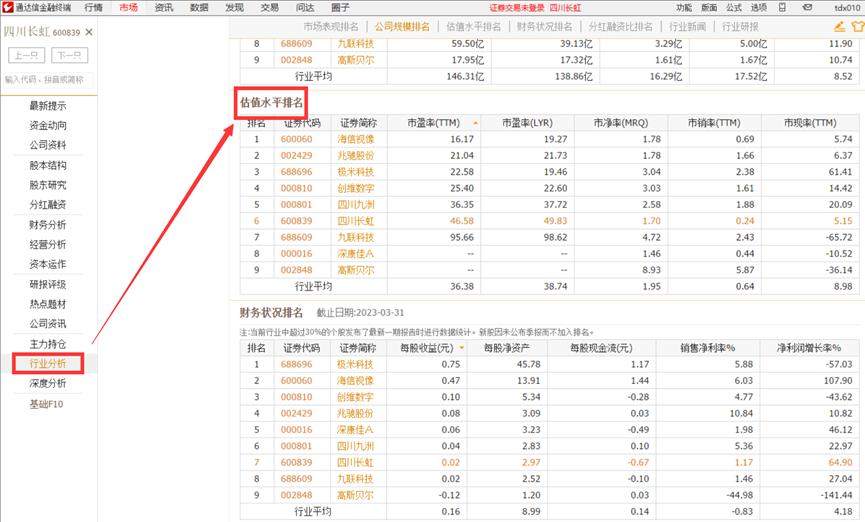Open 四川九洲 in the 财务状况排名 table
This screenshot has height=522, width=865.
[355, 446]
